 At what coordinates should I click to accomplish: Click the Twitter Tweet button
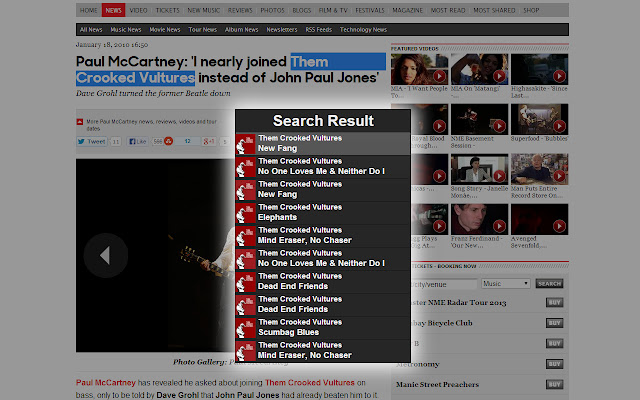pyautogui.click(x=91, y=142)
